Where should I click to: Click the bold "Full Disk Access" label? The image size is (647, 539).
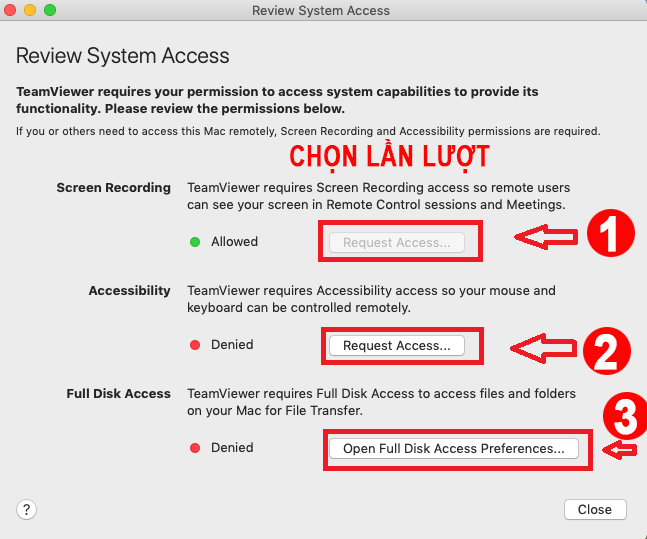(119, 394)
